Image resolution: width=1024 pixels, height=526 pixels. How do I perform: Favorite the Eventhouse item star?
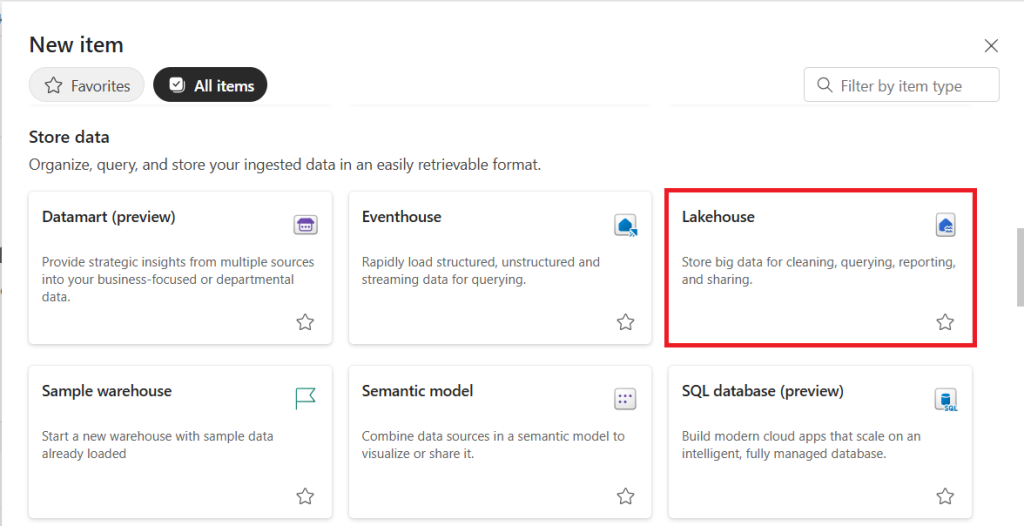pyautogui.click(x=626, y=322)
